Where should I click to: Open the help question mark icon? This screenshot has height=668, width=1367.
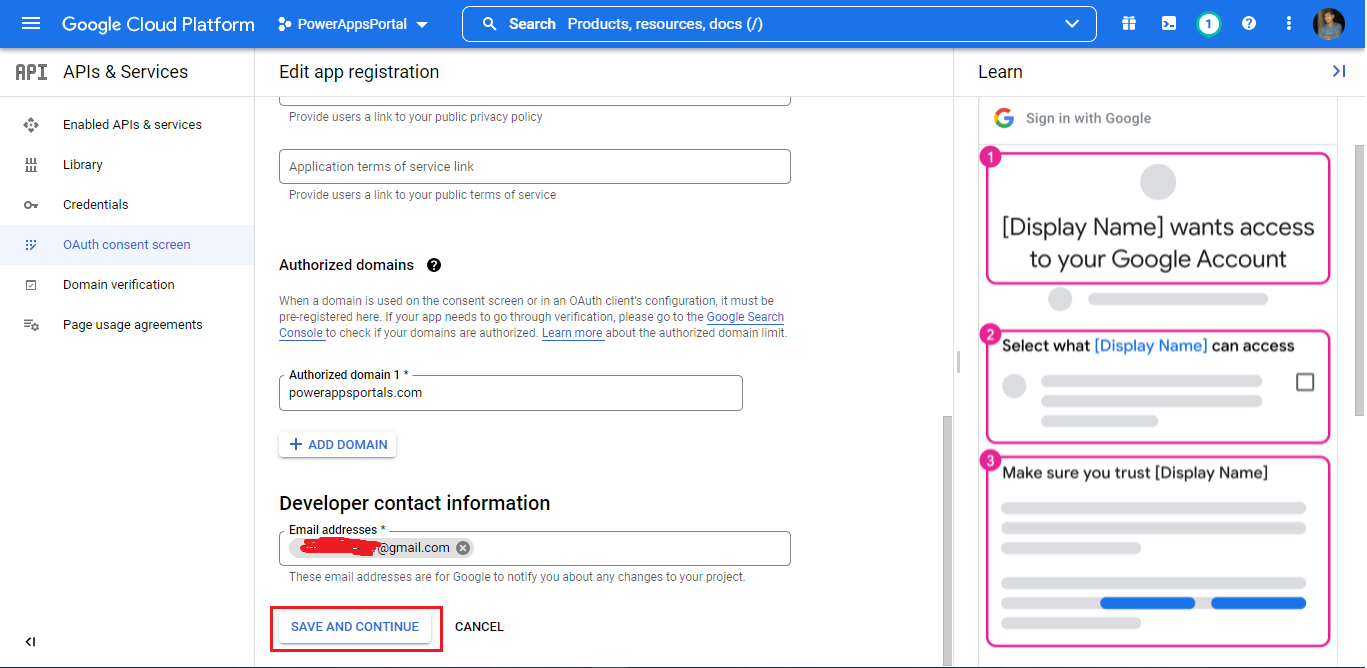(1249, 24)
